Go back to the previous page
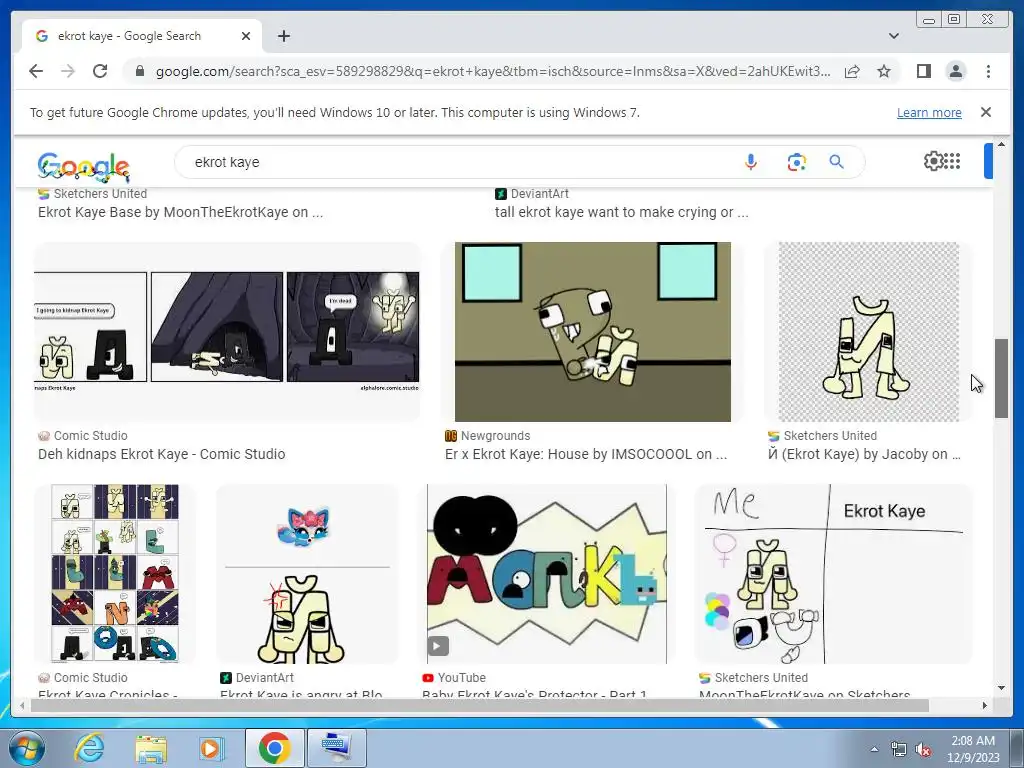 36,71
